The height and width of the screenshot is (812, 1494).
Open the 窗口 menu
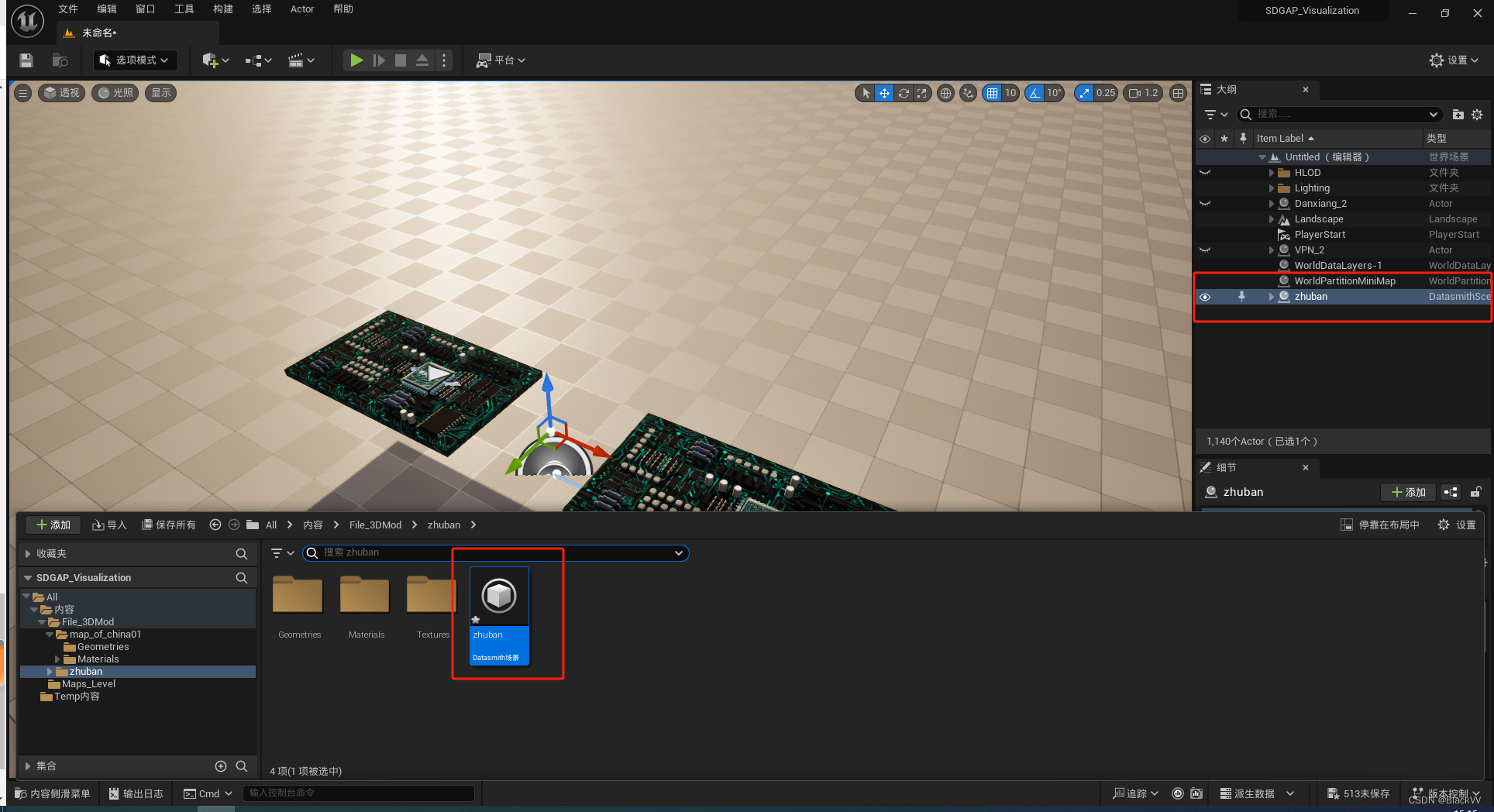tap(145, 9)
